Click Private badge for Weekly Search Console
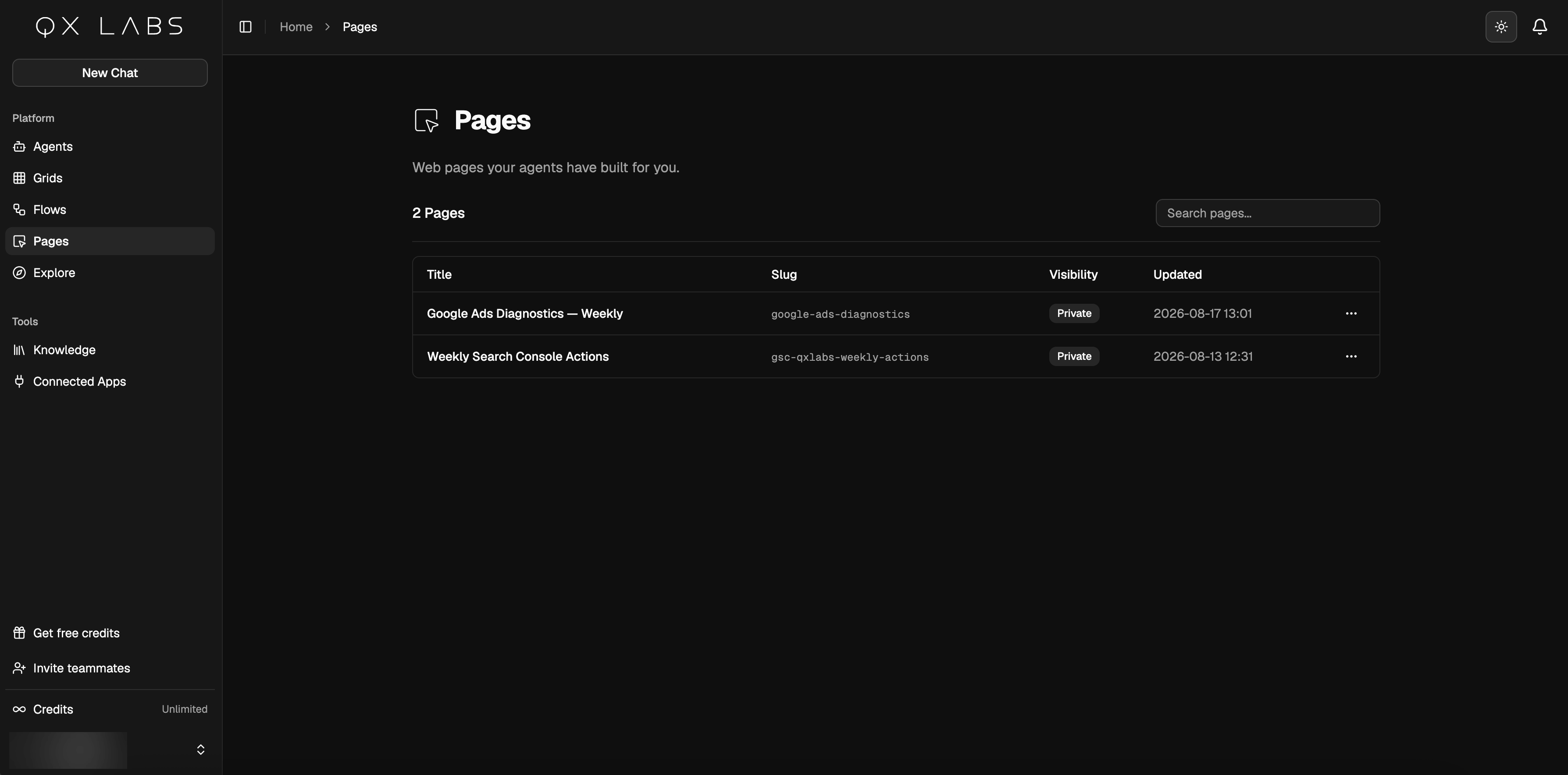Viewport: 1568px width, 775px height. coord(1074,356)
